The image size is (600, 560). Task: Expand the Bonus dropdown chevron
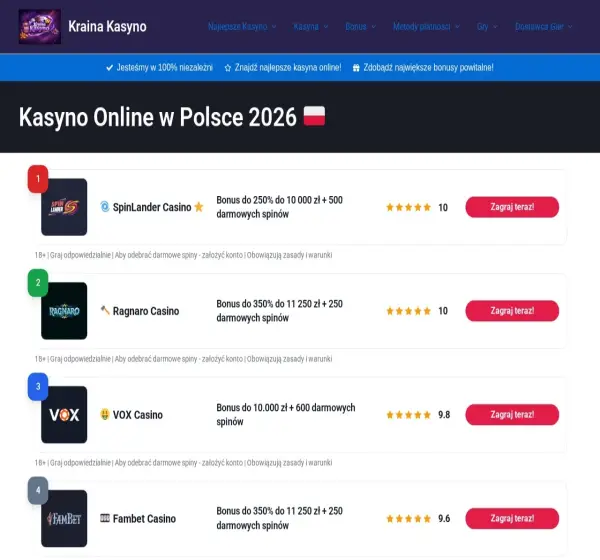[373, 27]
